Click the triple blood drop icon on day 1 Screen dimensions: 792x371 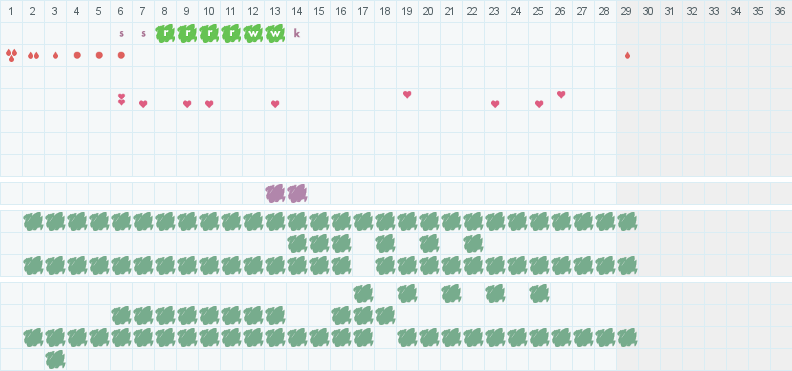tap(11, 55)
